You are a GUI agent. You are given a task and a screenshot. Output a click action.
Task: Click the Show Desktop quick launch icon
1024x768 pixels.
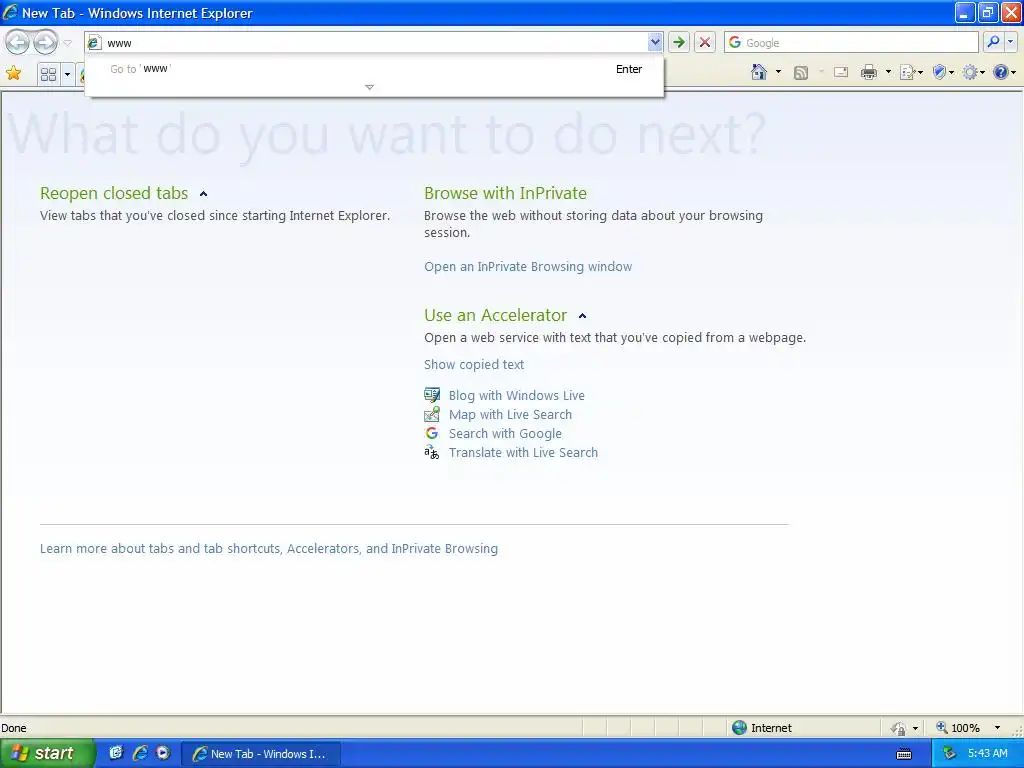tap(116, 753)
